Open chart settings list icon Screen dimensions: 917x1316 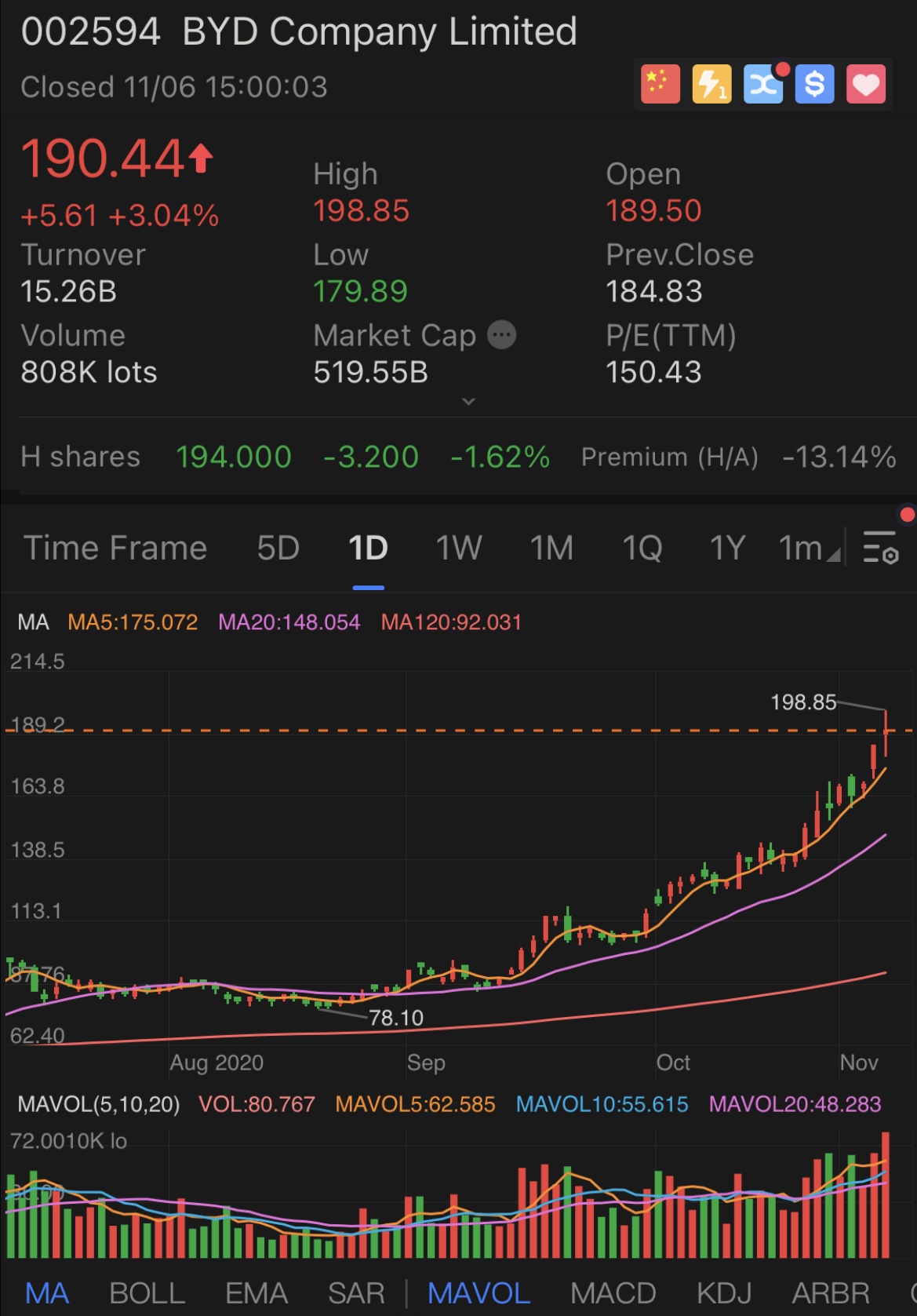880,547
